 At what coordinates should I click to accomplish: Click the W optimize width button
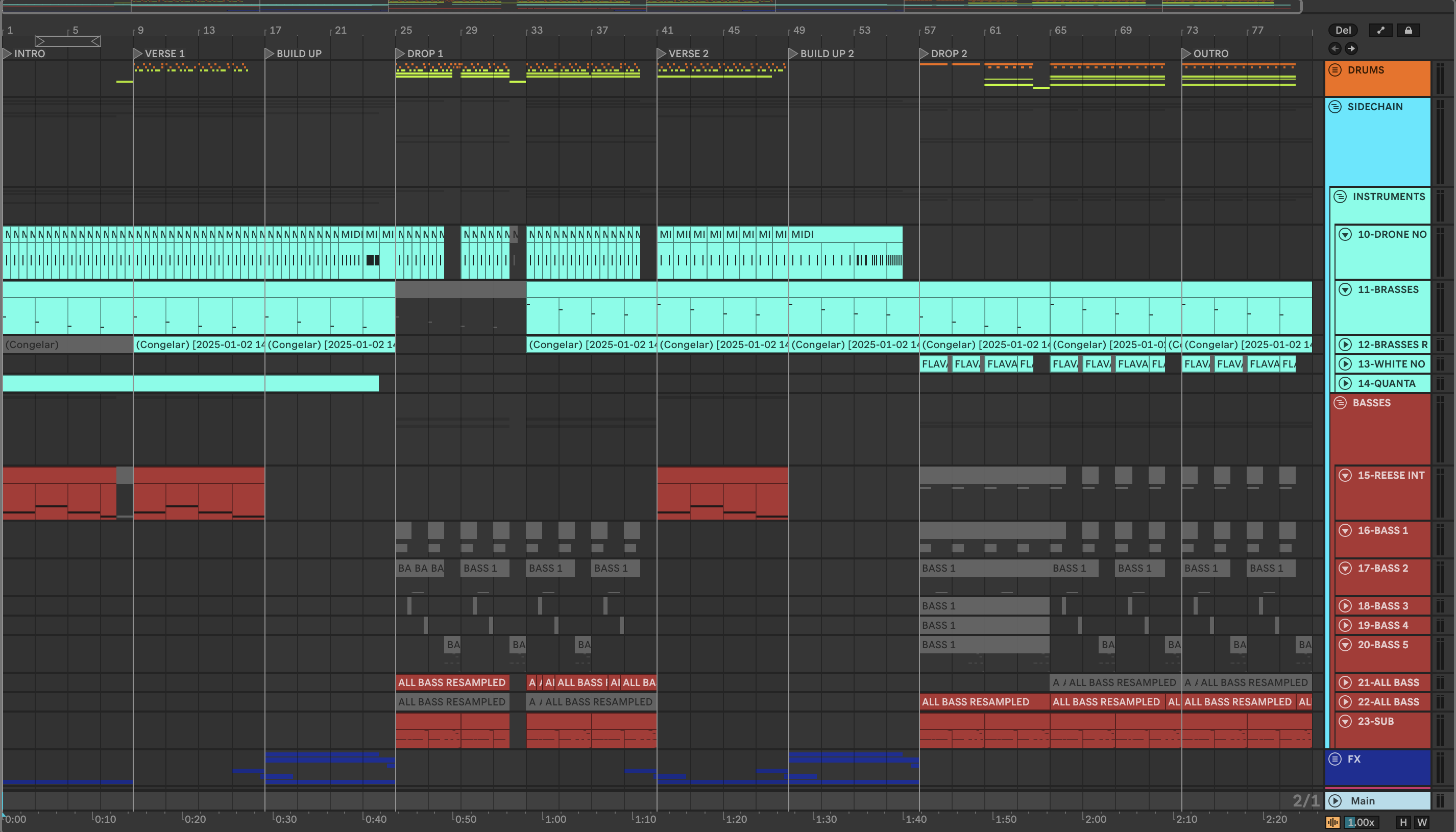click(1422, 822)
